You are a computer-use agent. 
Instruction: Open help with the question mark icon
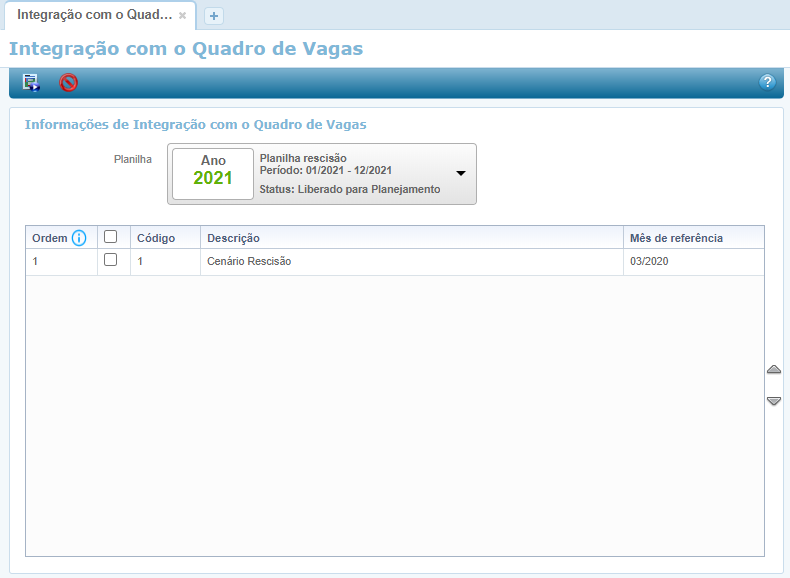[x=767, y=83]
